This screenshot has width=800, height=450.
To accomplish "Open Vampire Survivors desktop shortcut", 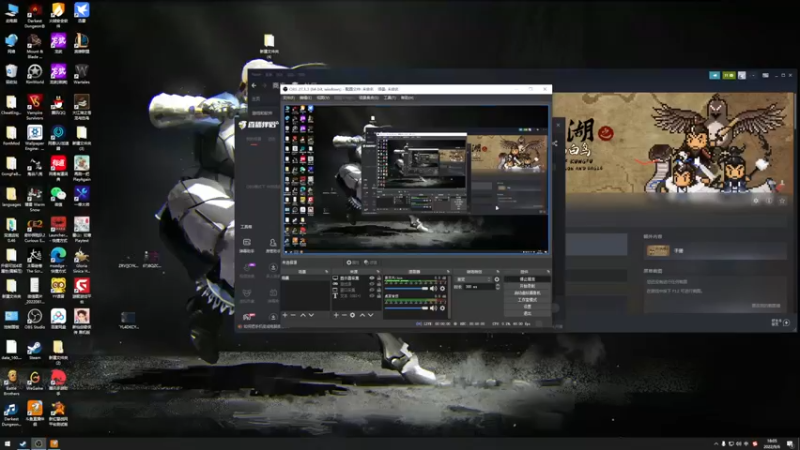I will pos(35,106).
